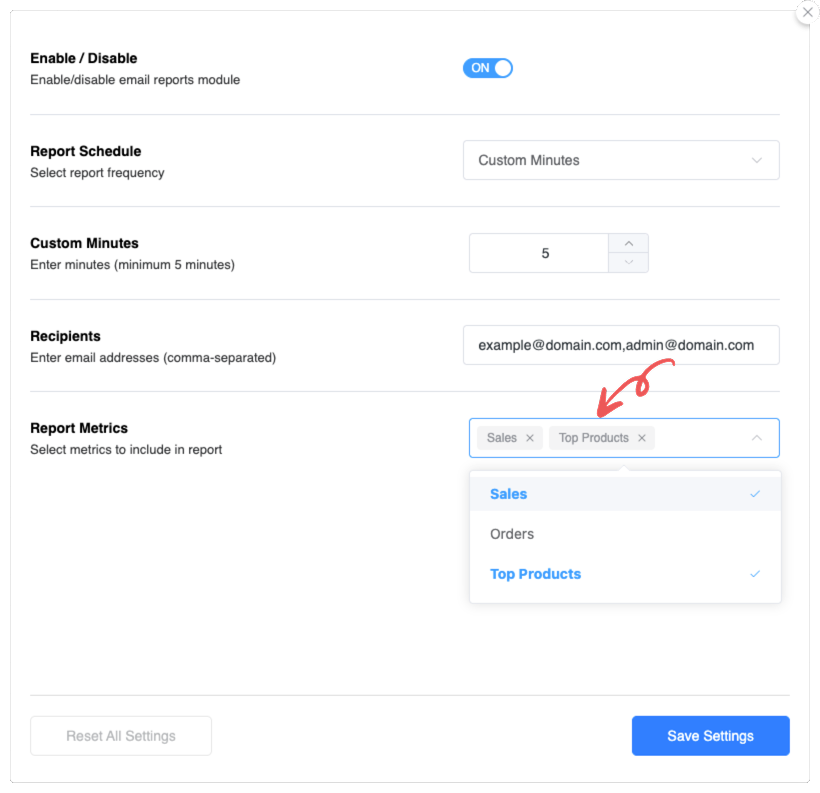Deselect Top Products in the metrics dropdown
This screenshot has height=793, width=820.
[535, 573]
